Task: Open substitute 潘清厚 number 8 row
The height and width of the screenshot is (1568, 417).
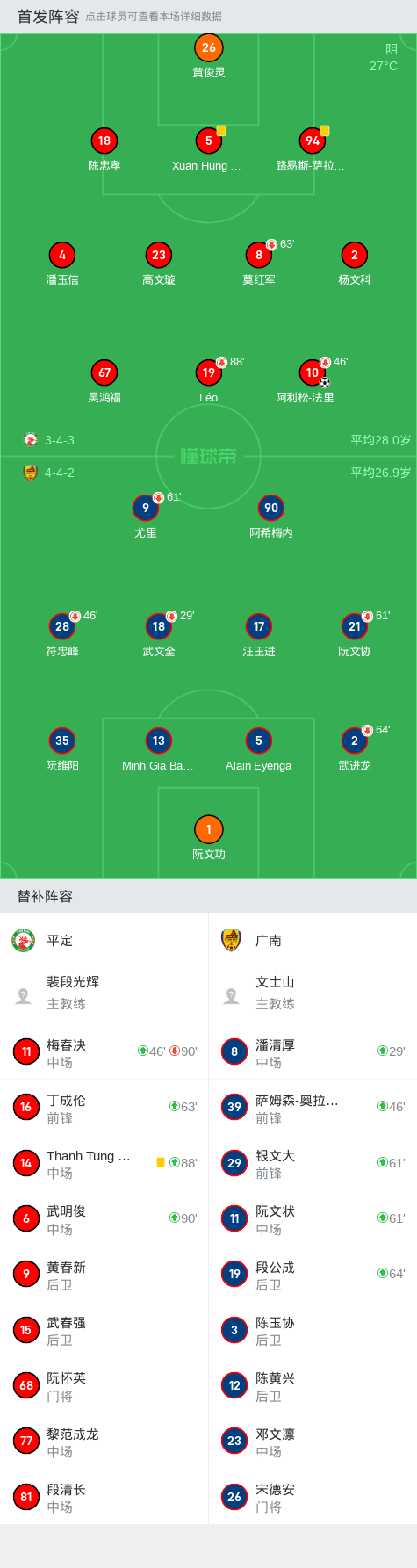Action: tap(313, 1051)
